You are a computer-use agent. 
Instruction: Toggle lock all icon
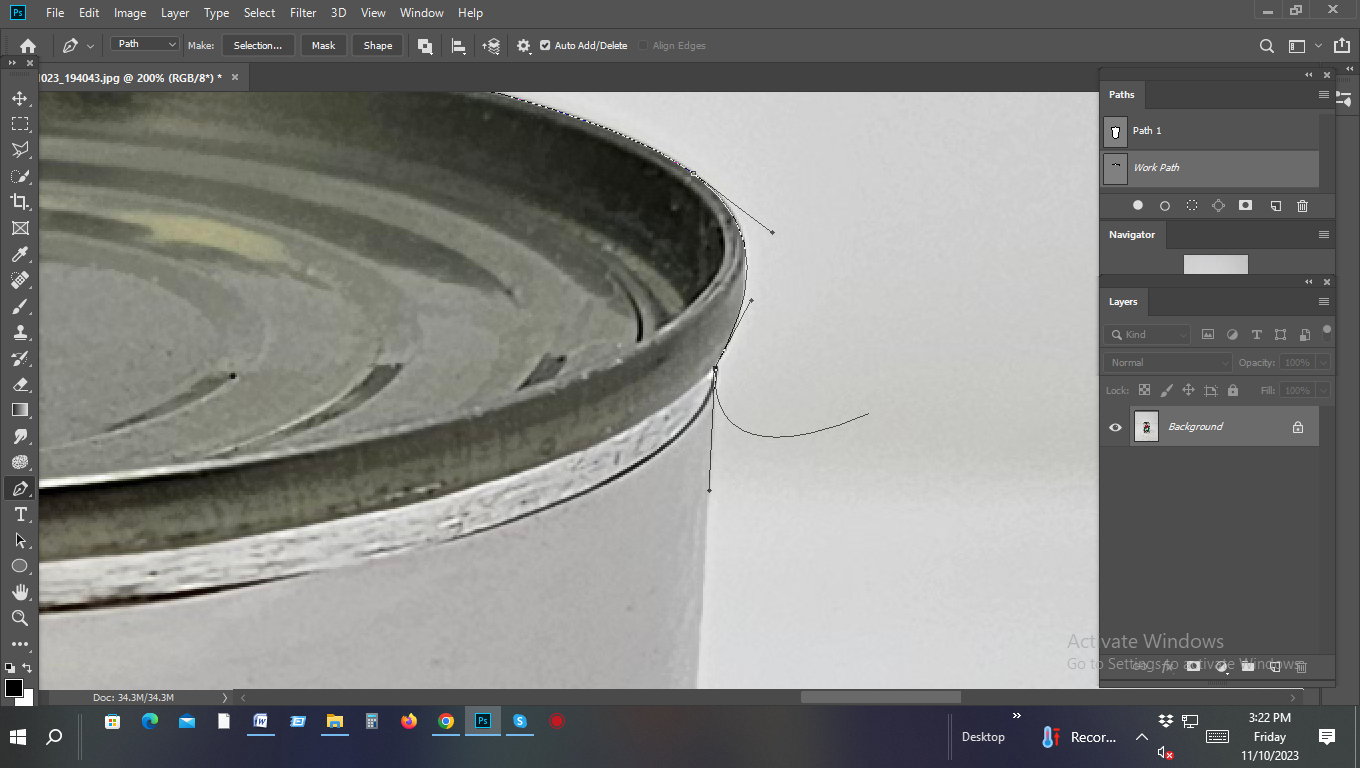click(1232, 390)
